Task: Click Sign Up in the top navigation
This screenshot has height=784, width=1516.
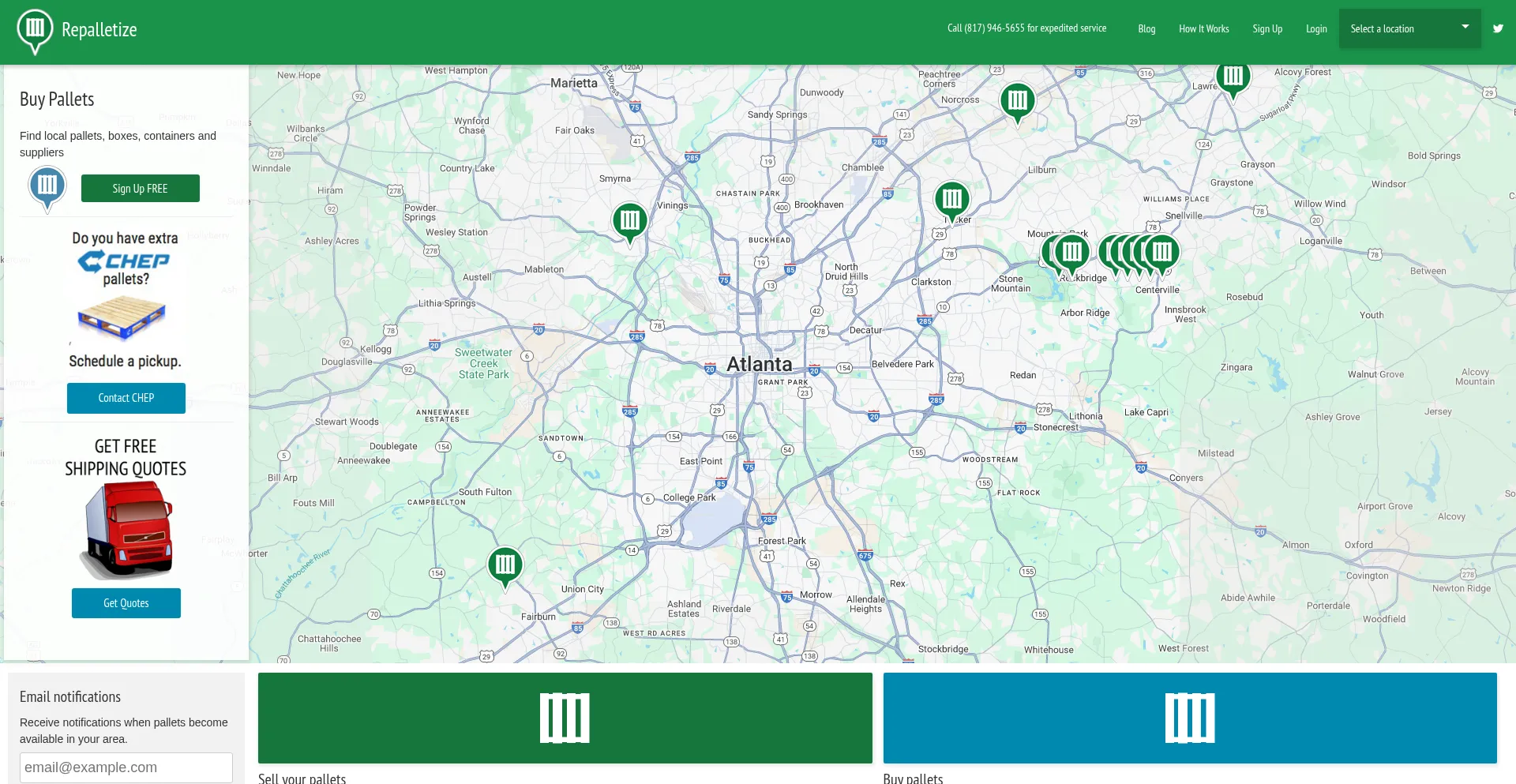Action: (1266, 28)
